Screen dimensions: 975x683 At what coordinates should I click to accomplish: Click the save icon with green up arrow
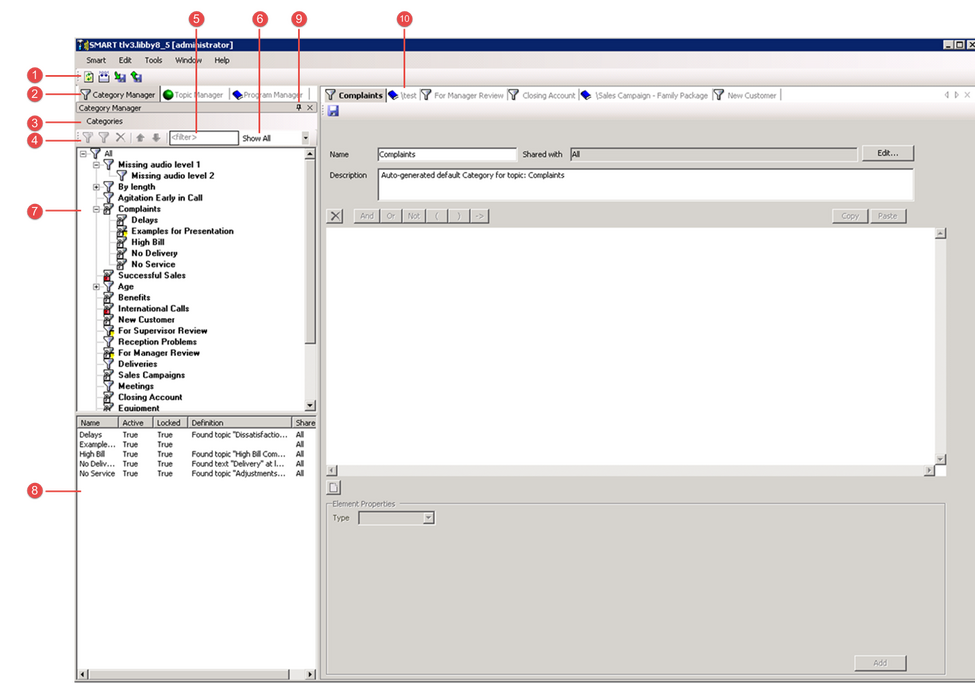136,77
